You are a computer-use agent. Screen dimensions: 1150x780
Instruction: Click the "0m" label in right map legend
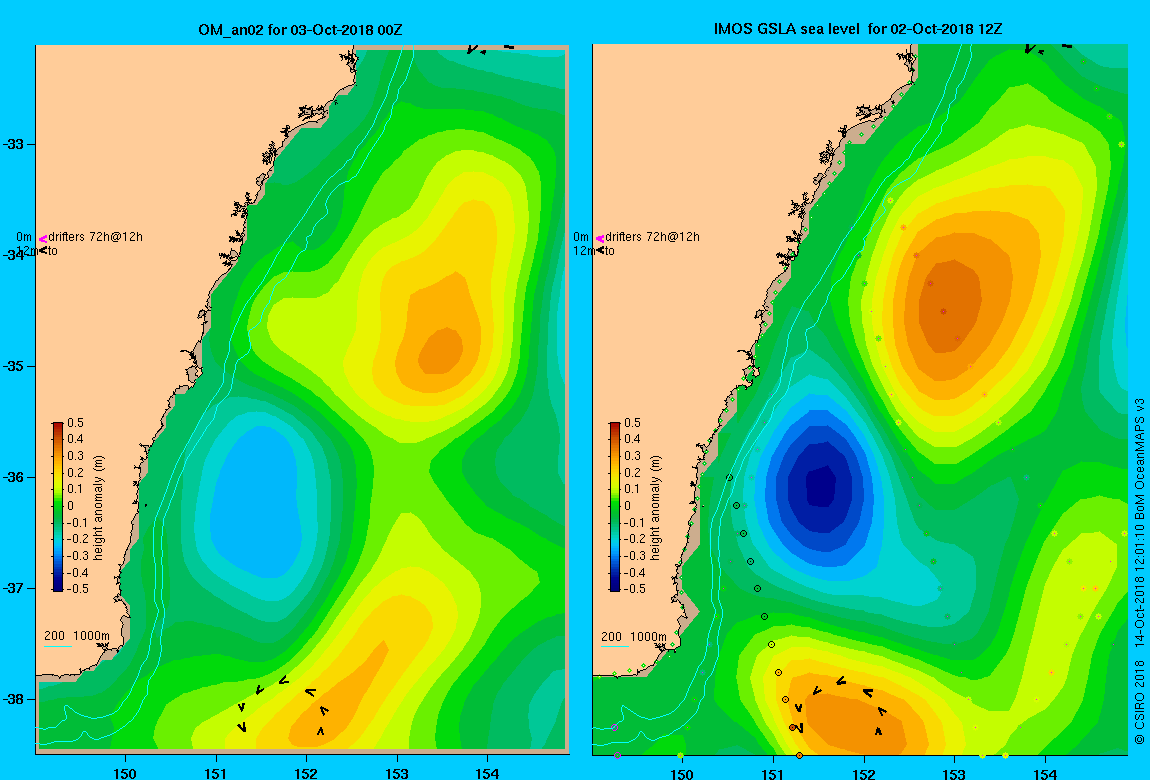(581, 237)
